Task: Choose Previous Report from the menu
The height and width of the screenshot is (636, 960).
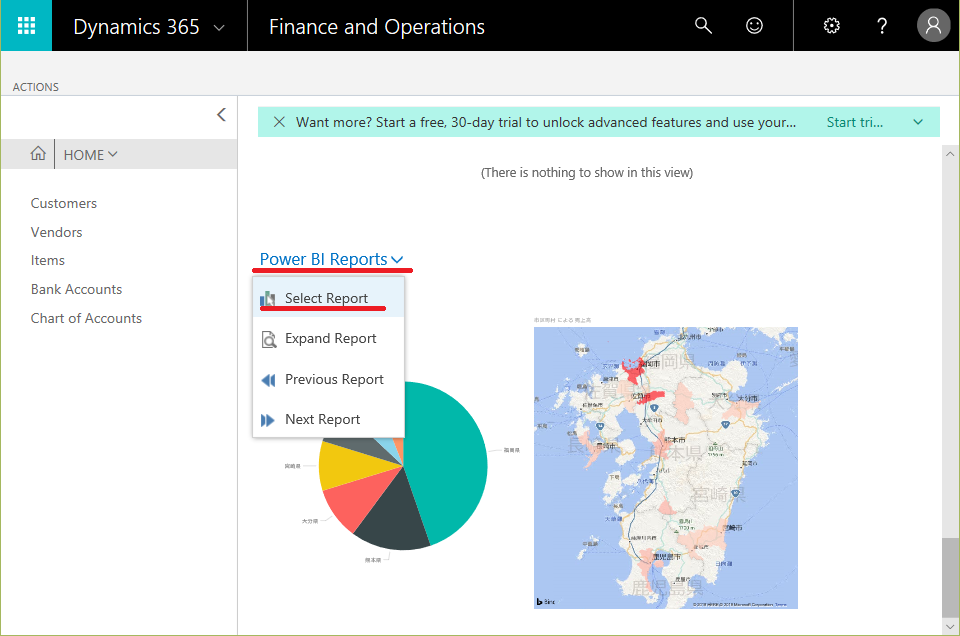Action: pyautogui.click(x=328, y=380)
